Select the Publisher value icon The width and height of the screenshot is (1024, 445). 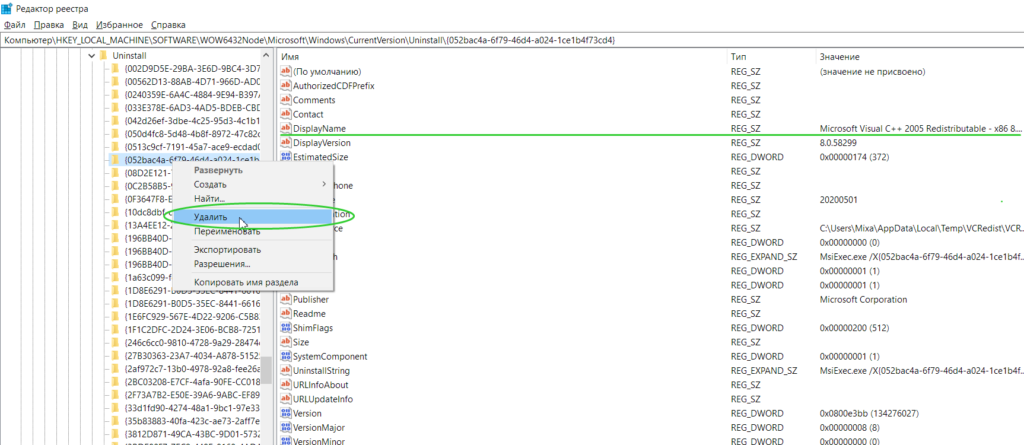pyautogui.click(x=285, y=299)
